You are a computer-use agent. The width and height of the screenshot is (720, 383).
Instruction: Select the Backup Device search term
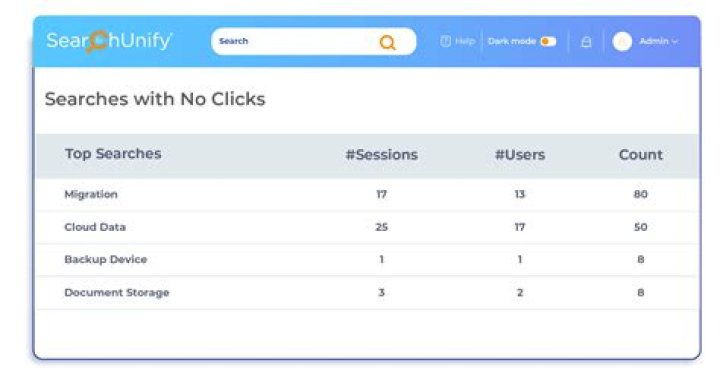pos(106,259)
